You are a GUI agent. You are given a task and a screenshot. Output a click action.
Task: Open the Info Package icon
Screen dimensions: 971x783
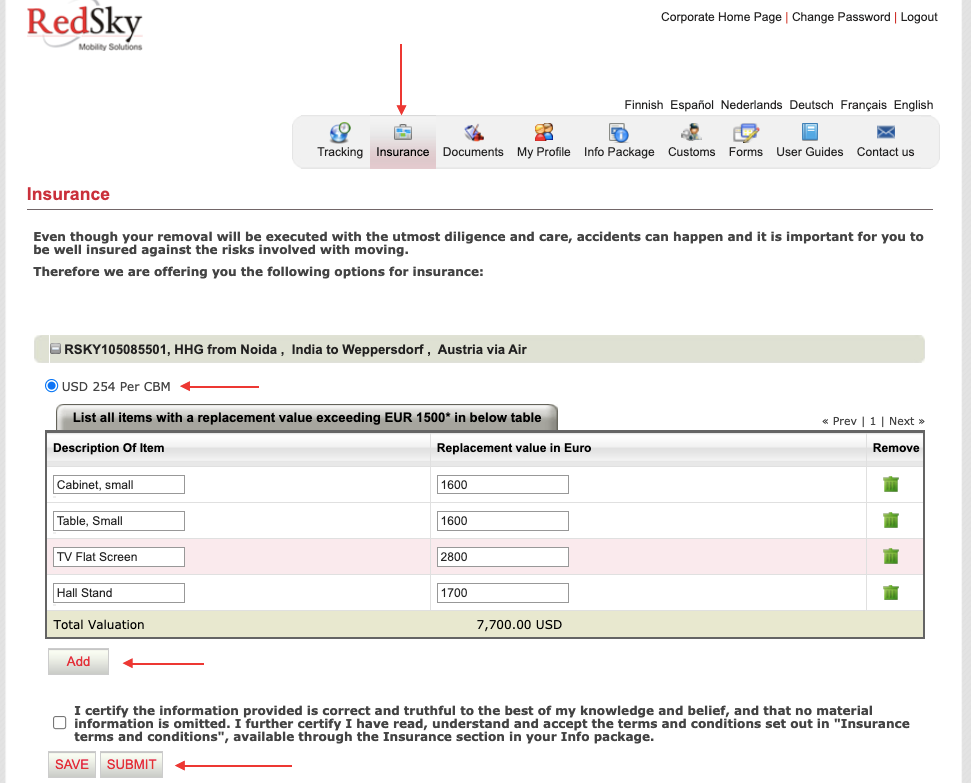(x=619, y=132)
